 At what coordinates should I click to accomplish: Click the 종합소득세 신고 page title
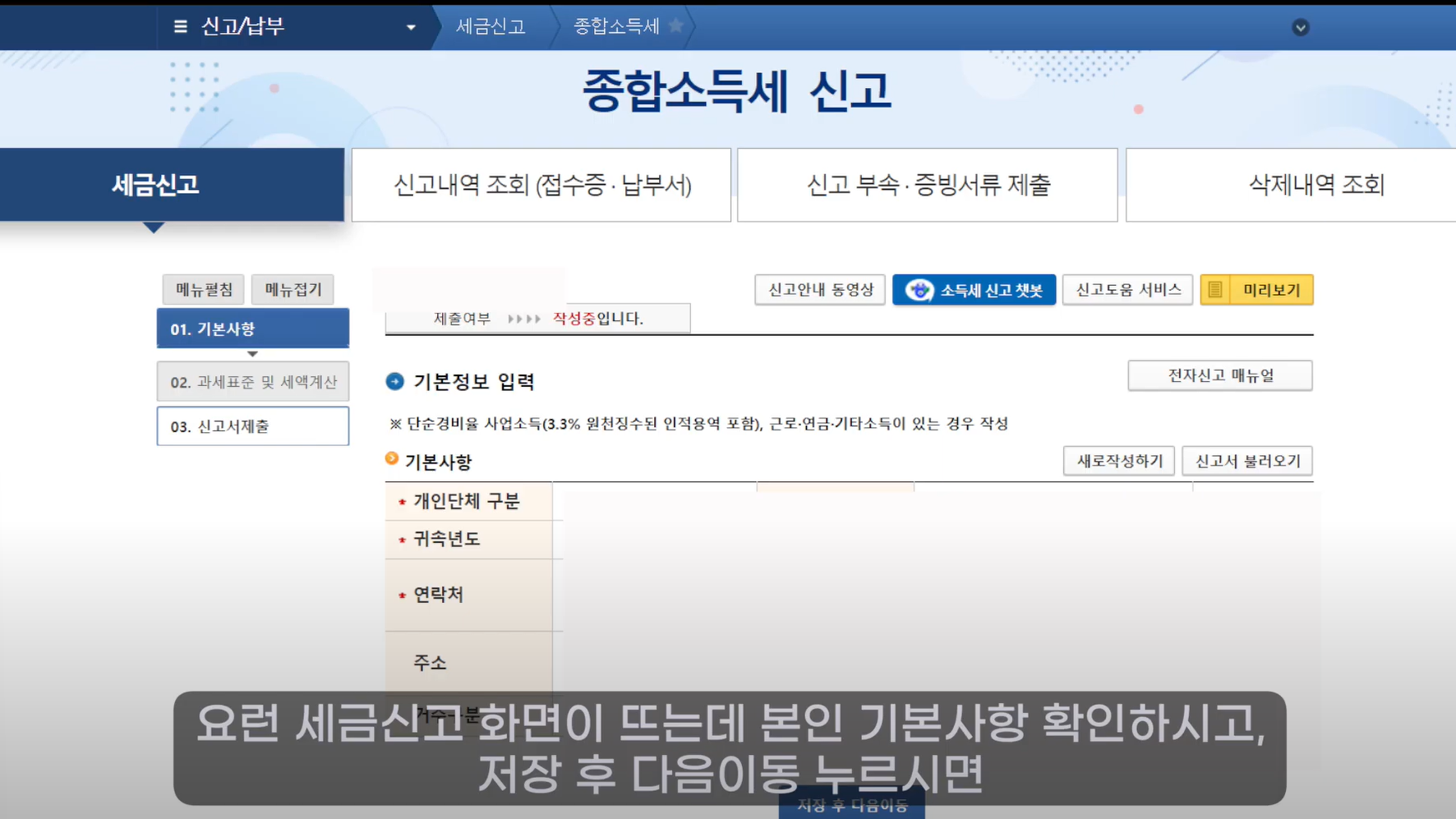(x=737, y=91)
